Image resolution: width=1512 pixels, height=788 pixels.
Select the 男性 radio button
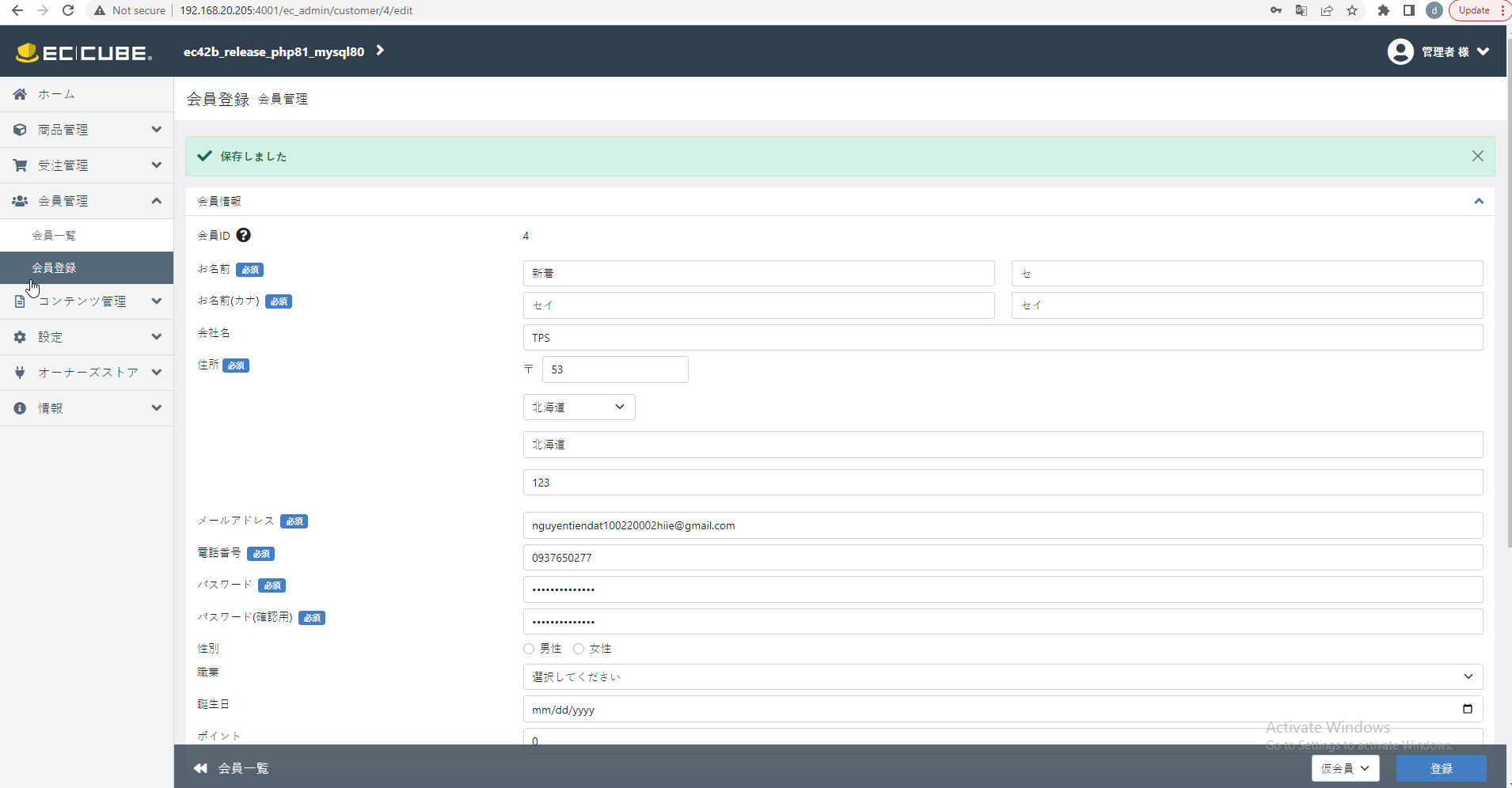[x=529, y=649]
